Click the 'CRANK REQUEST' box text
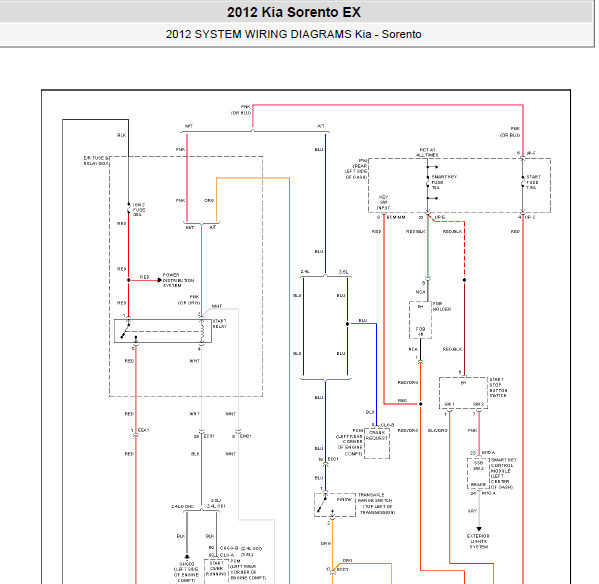Image resolution: width=599 pixels, height=584 pixels. pos(377,435)
